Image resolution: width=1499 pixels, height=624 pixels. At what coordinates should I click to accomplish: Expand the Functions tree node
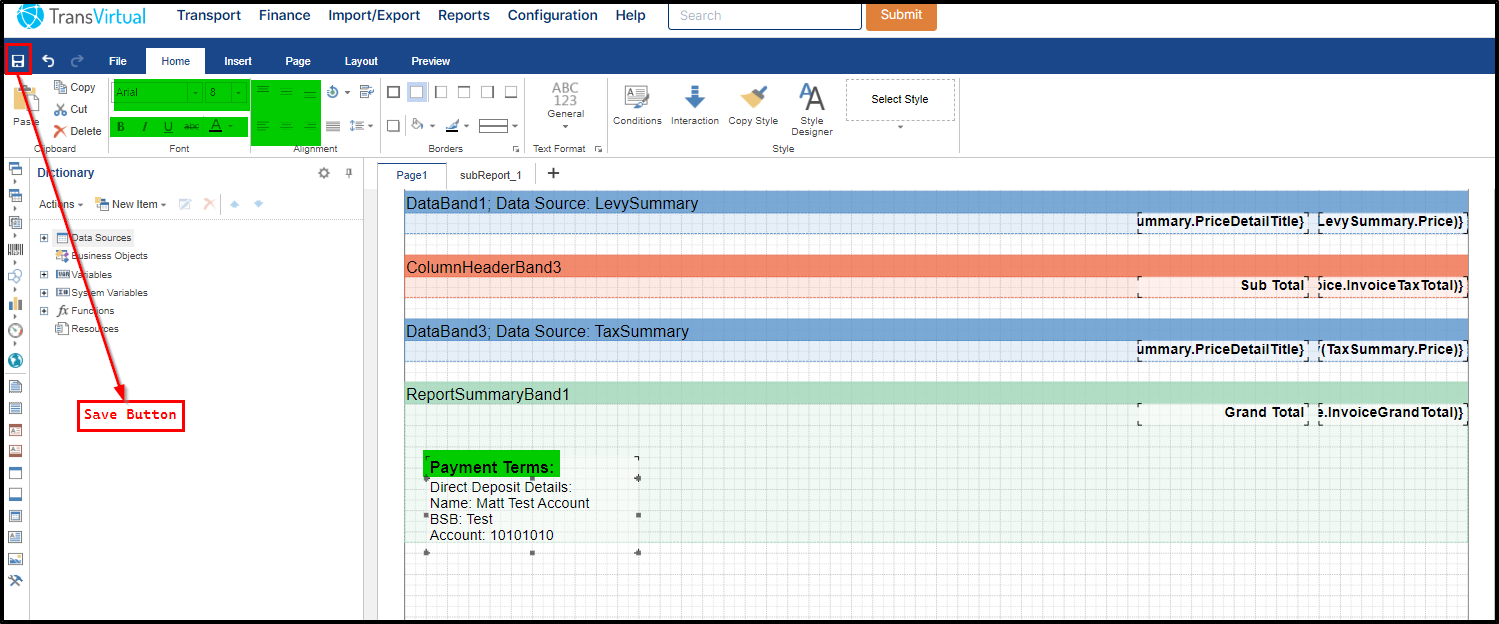pyautogui.click(x=44, y=310)
